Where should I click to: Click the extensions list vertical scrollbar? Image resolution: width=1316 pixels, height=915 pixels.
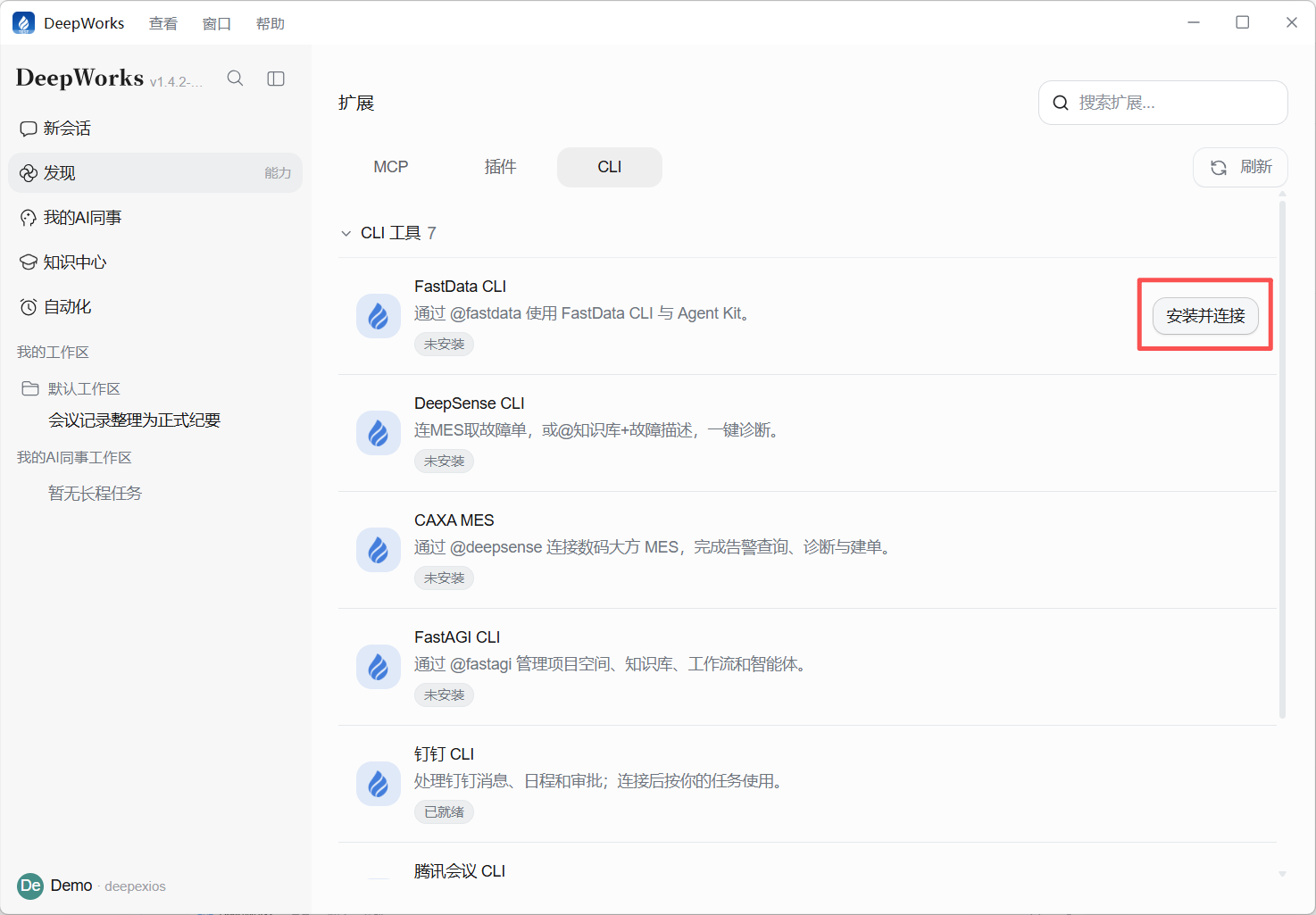pyautogui.click(x=1282, y=460)
